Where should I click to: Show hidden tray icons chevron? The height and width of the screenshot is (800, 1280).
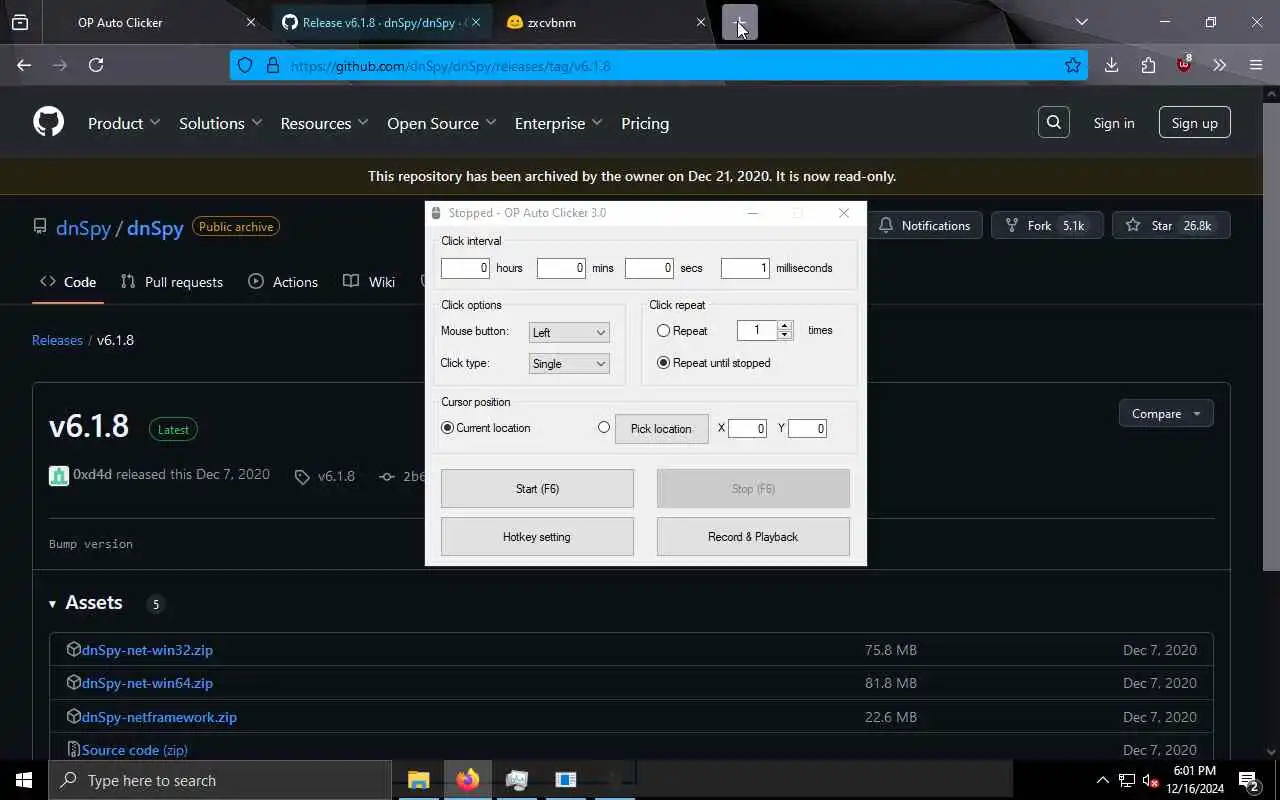[1103, 780]
